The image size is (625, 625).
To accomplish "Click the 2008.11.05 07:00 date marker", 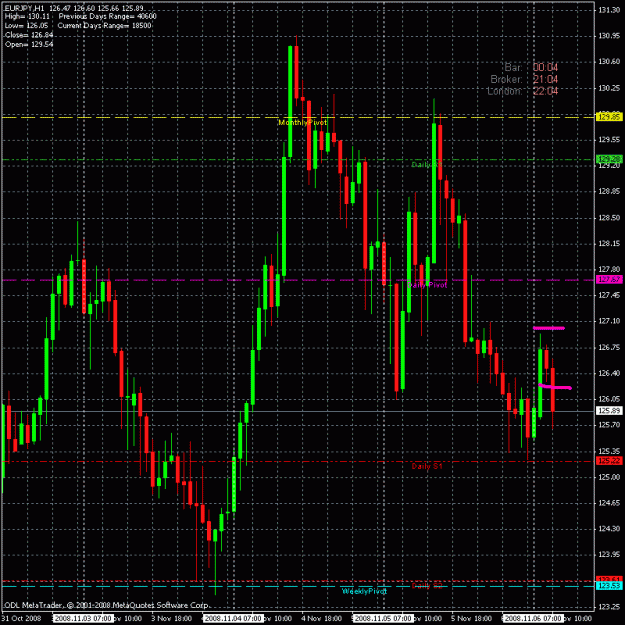I will (383, 619).
